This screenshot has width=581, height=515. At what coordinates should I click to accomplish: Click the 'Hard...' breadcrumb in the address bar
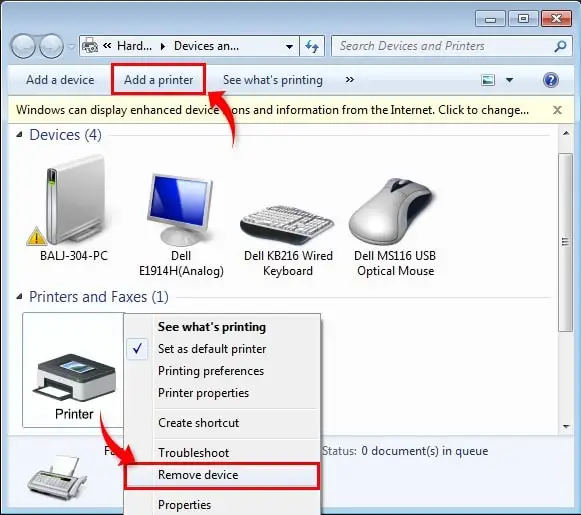[134, 46]
